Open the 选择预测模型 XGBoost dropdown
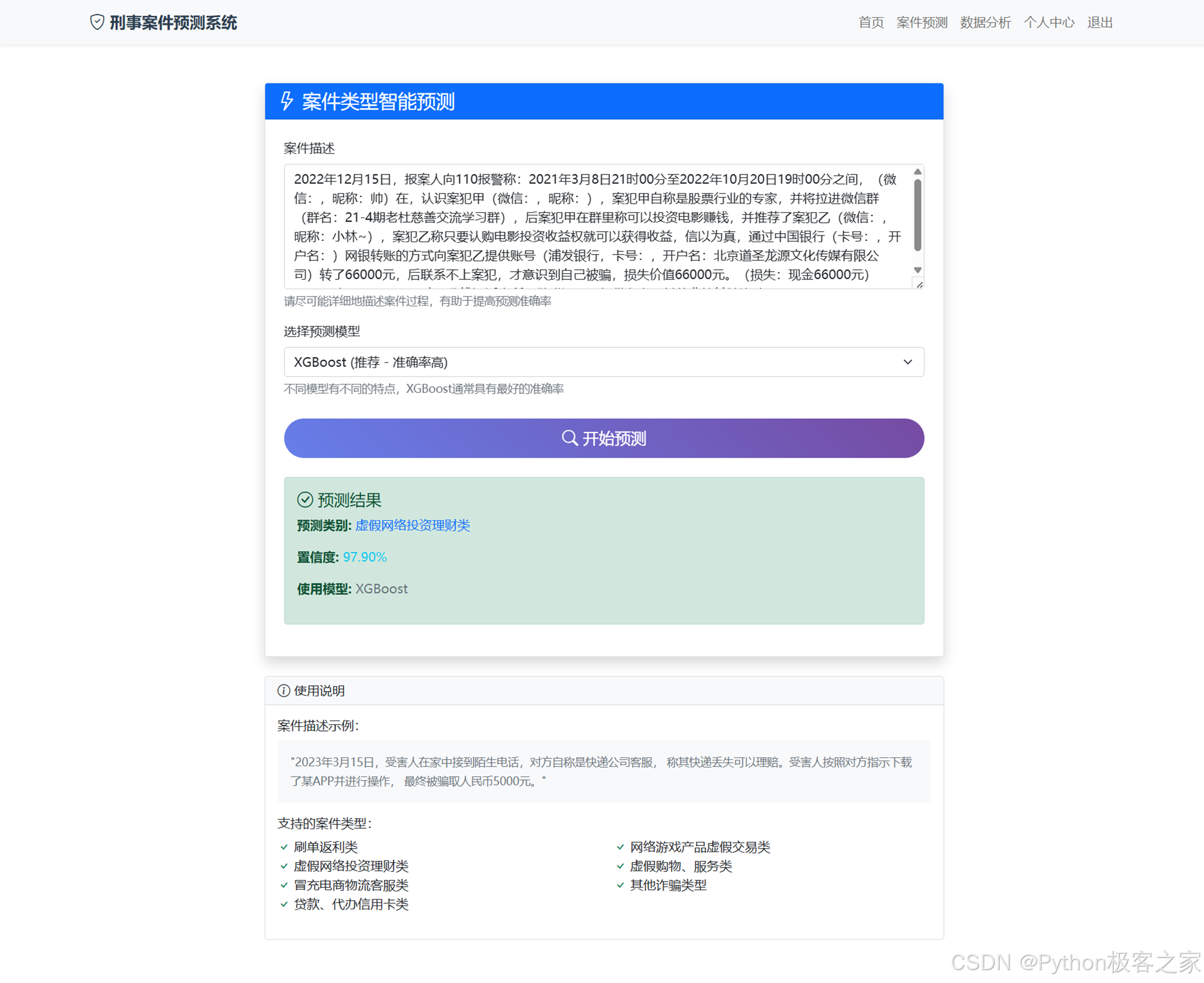Viewport: 1204px width, 983px height. click(x=603, y=362)
